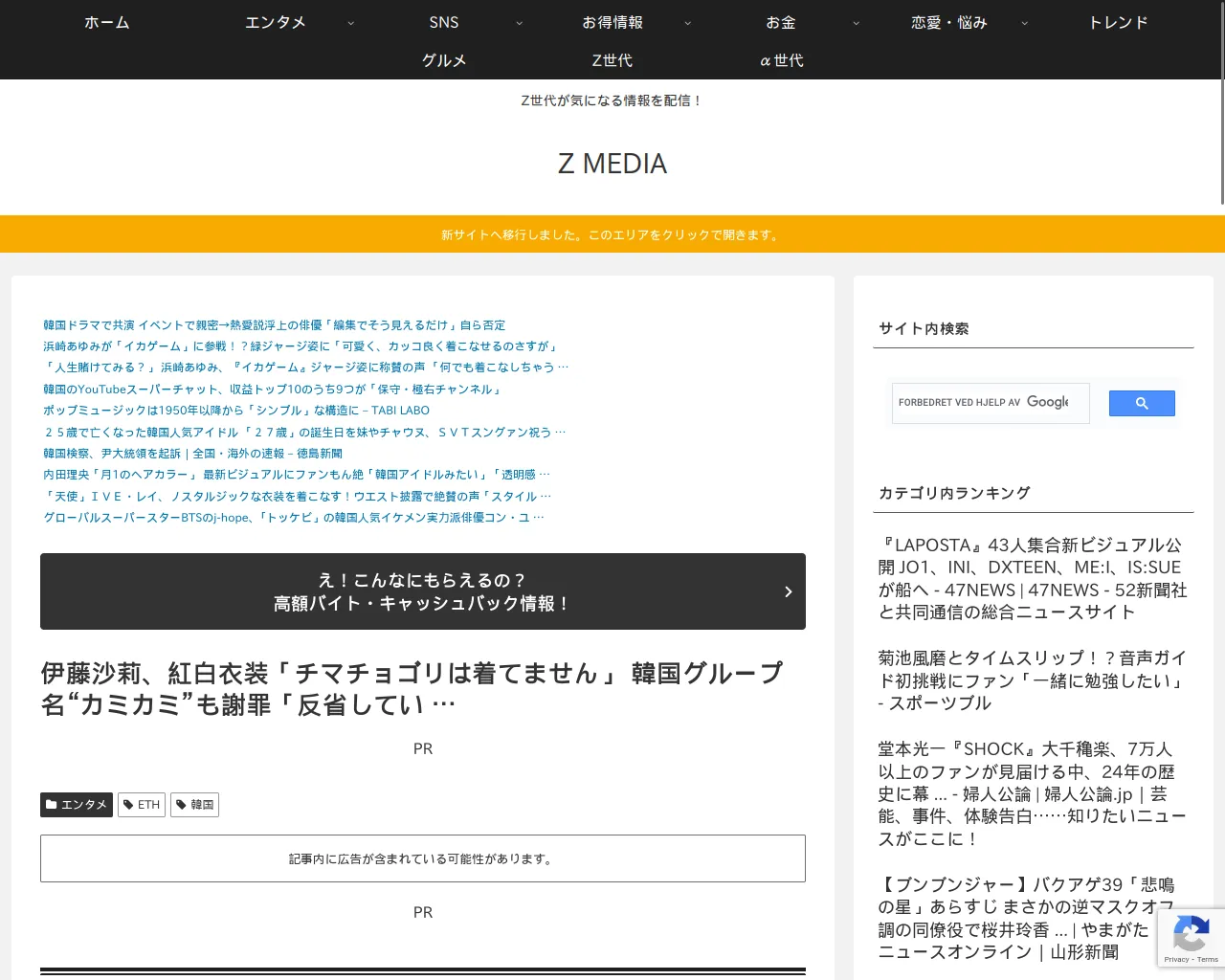Open 韓国のYouTubeスーパーチャット article link
Screen dimensions: 1225x980
274,390
